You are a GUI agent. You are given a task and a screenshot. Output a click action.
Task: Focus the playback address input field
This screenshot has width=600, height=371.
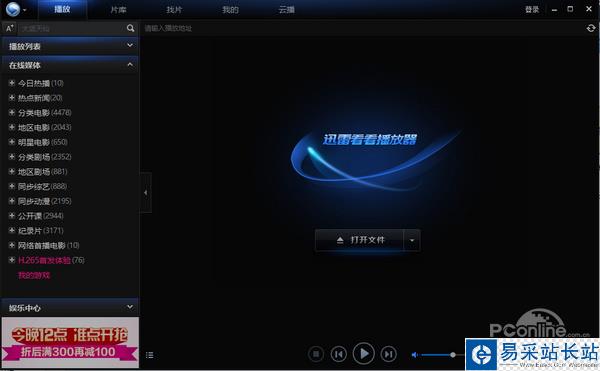(362, 28)
